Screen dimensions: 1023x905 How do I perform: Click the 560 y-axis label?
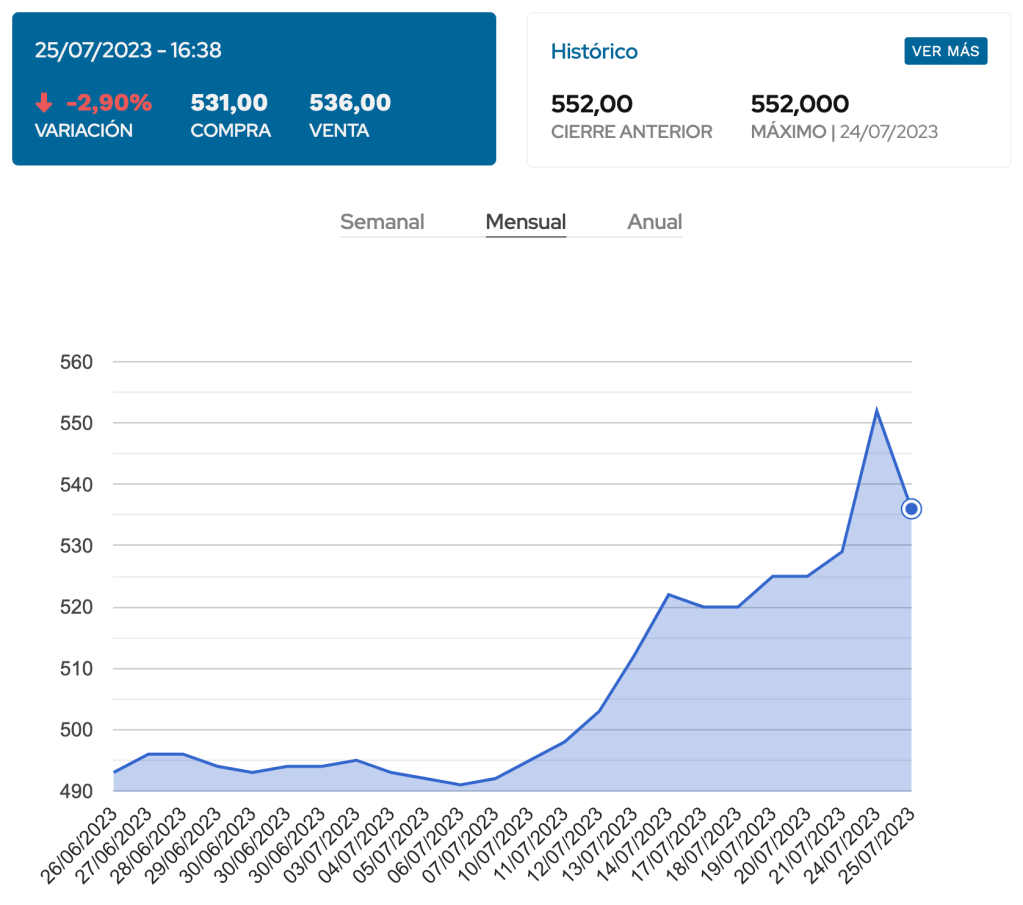coord(76,362)
